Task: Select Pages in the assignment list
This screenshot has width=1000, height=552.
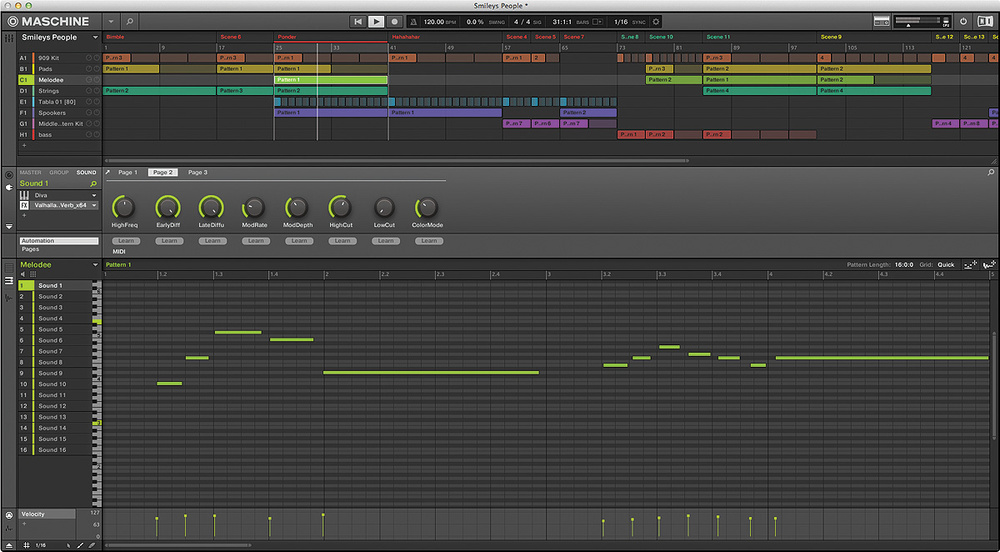Action: pos(30,249)
